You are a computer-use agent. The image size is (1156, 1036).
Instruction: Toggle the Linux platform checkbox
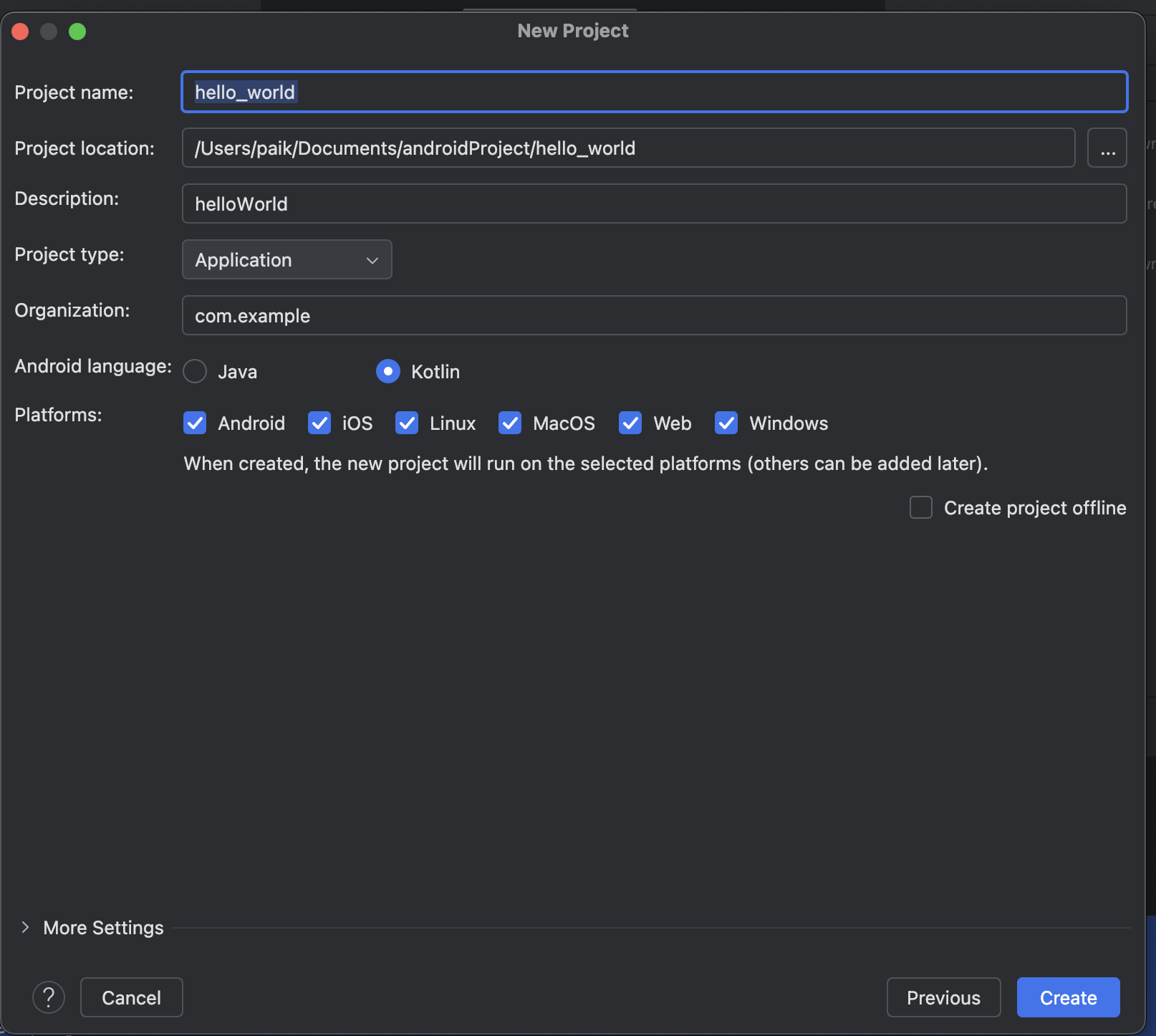coord(407,423)
